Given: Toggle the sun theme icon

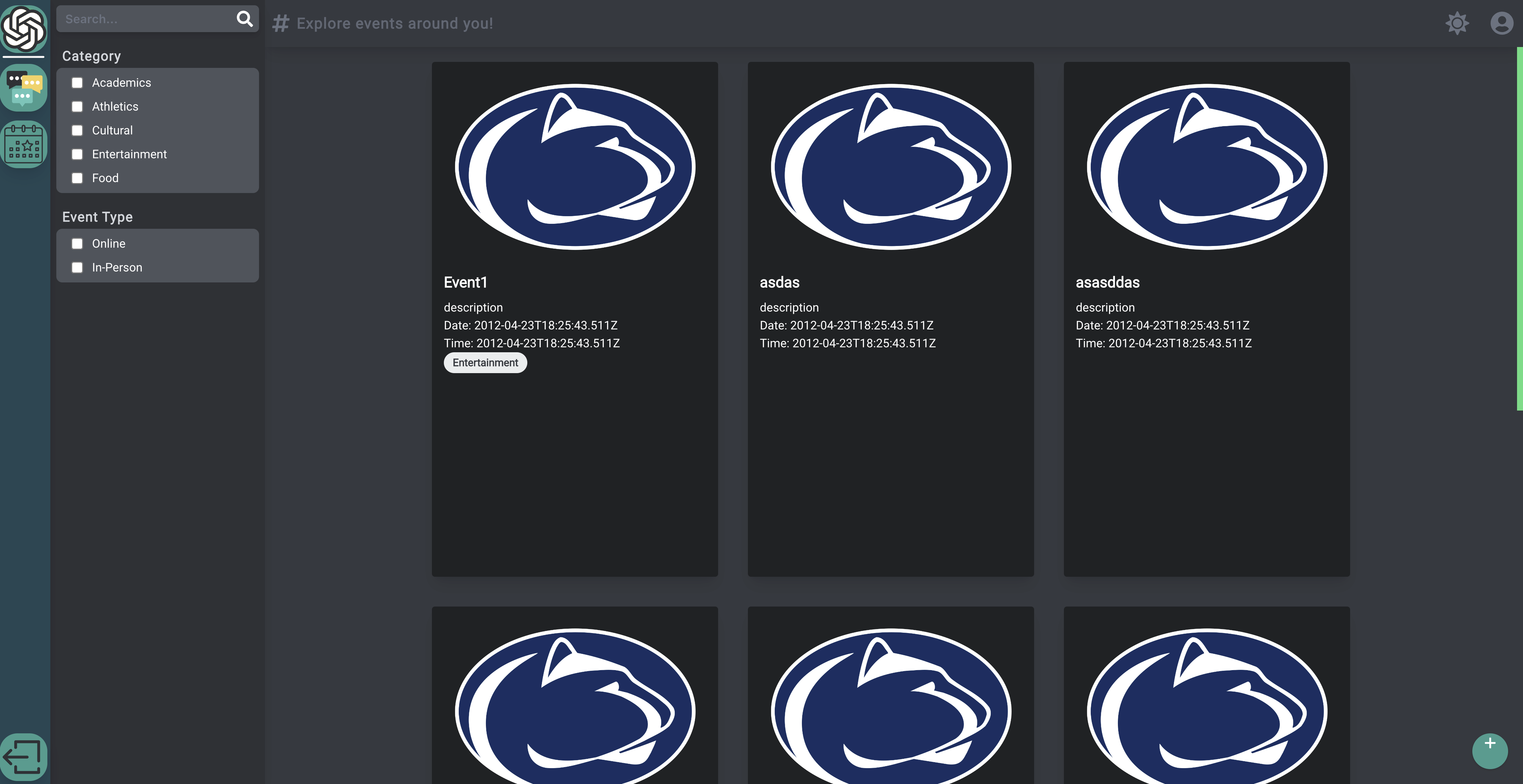Looking at the screenshot, I should (x=1457, y=23).
